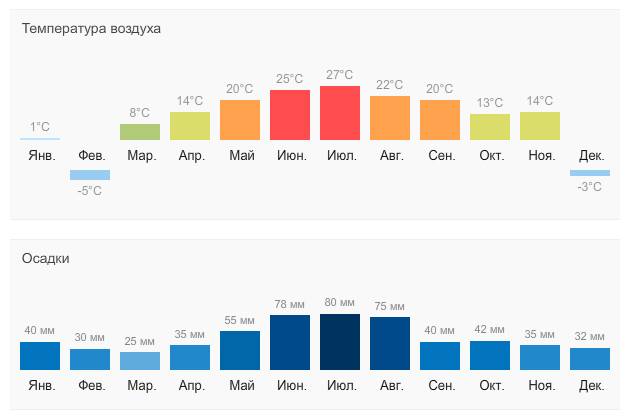Click the October 13°C temperature bar
Image resolution: width=630 pixels, height=420 pixels.
click(490, 127)
